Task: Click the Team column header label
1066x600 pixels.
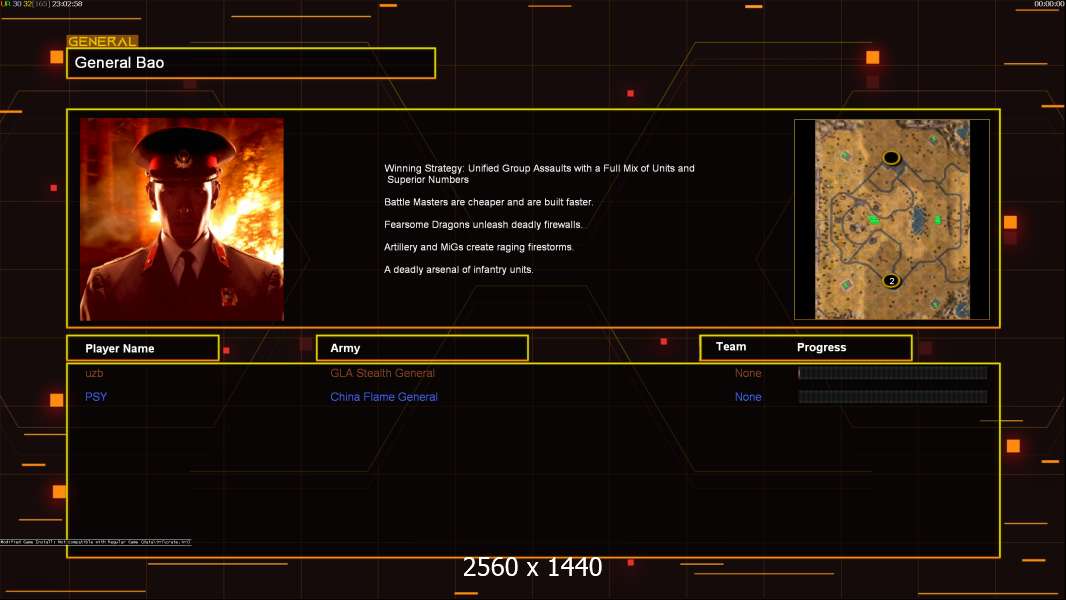Action: [731, 347]
